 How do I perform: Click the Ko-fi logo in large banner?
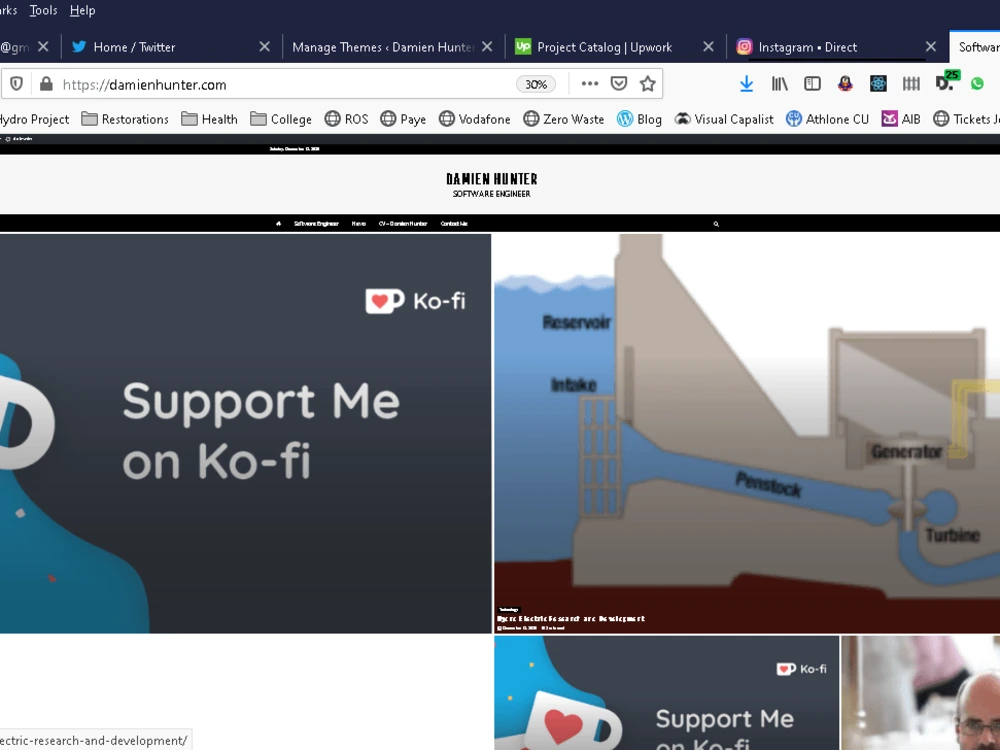click(415, 301)
